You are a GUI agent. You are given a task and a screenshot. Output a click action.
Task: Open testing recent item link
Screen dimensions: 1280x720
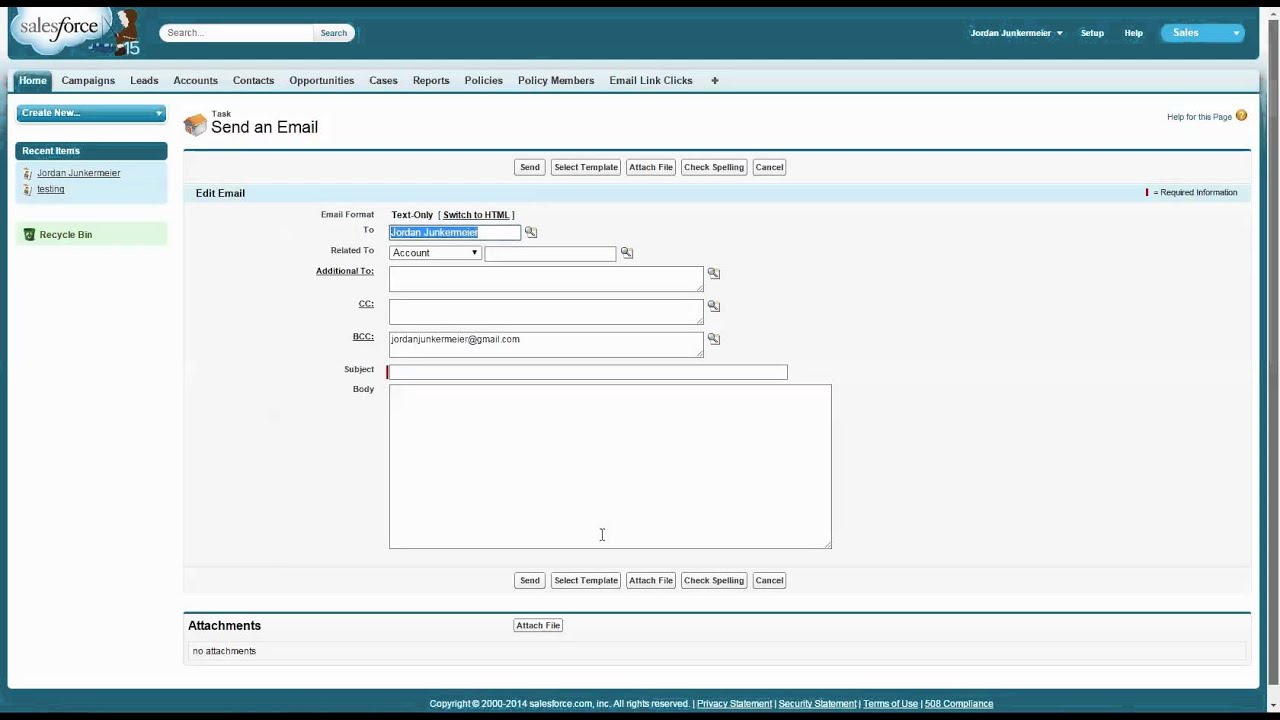point(50,189)
